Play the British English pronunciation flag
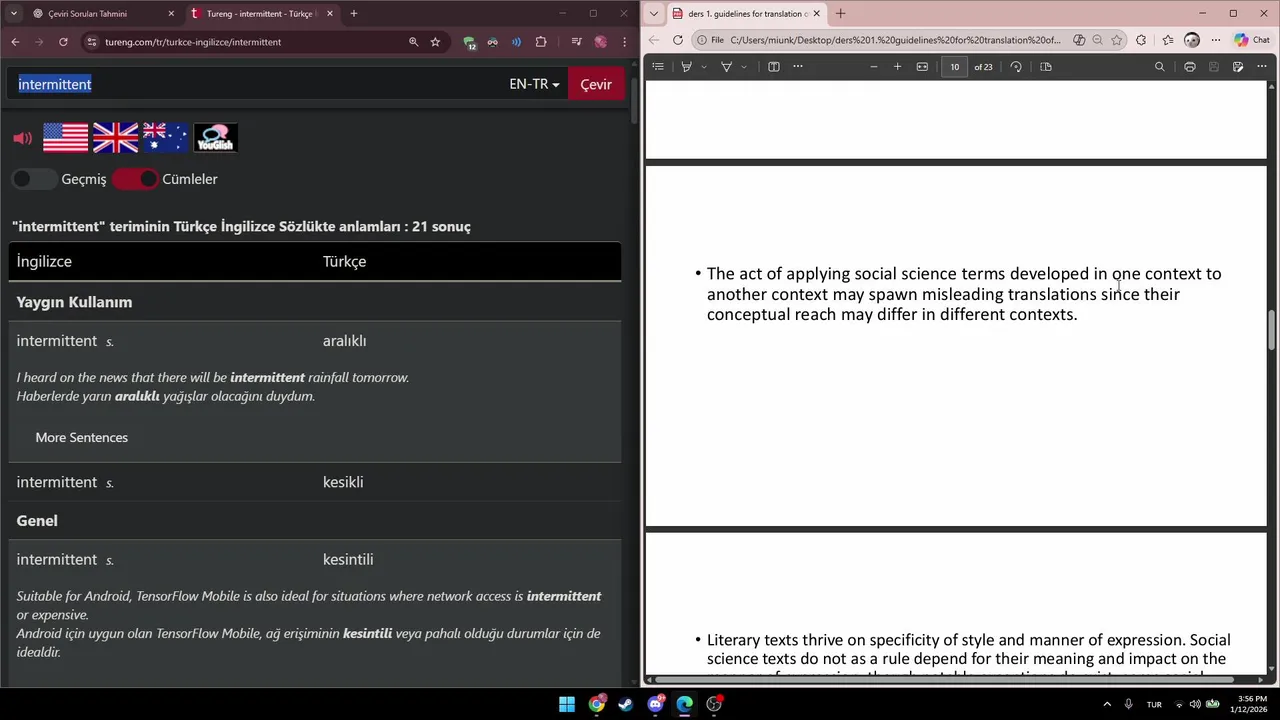Screen dimensions: 1280x720 click(x=115, y=138)
